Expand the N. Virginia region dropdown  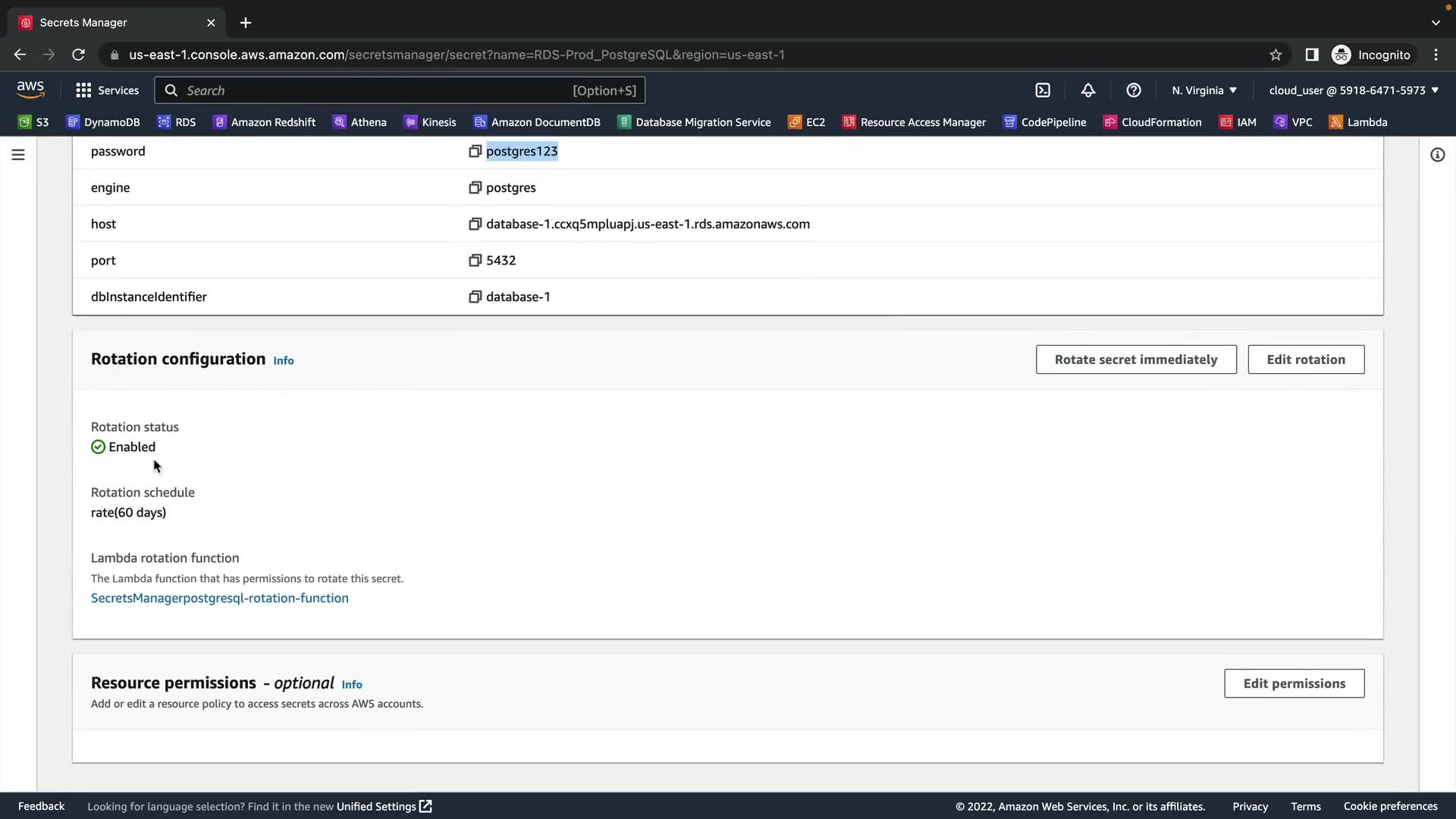click(x=1204, y=90)
